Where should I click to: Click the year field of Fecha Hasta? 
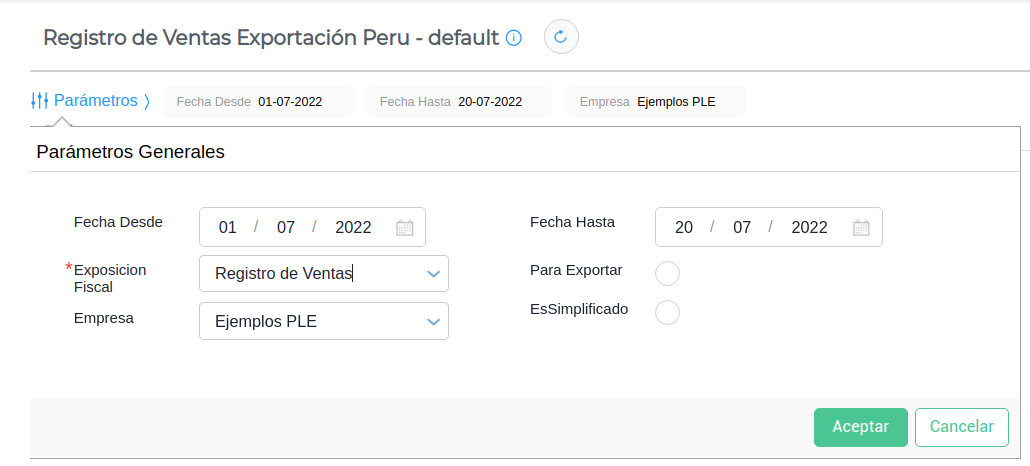tap(809, 227)
